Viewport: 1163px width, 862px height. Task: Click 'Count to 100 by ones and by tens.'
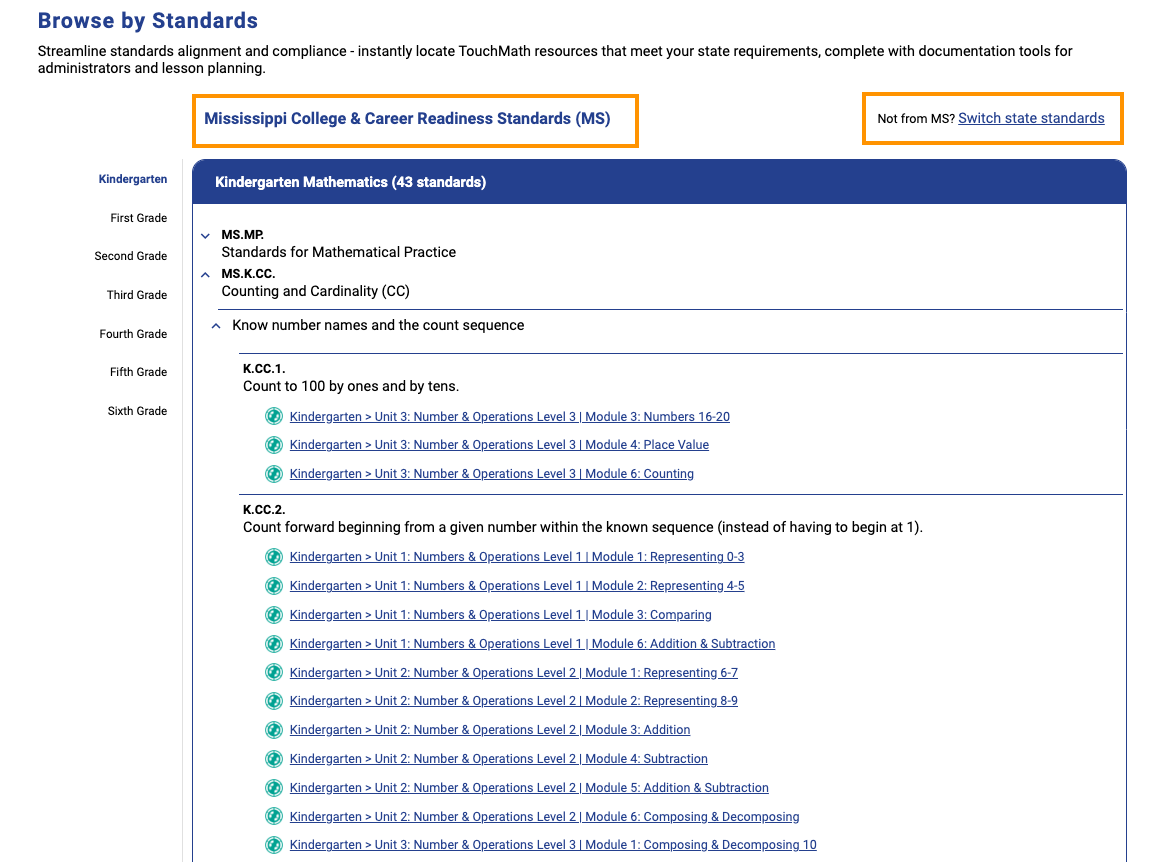tap(351, 386)
